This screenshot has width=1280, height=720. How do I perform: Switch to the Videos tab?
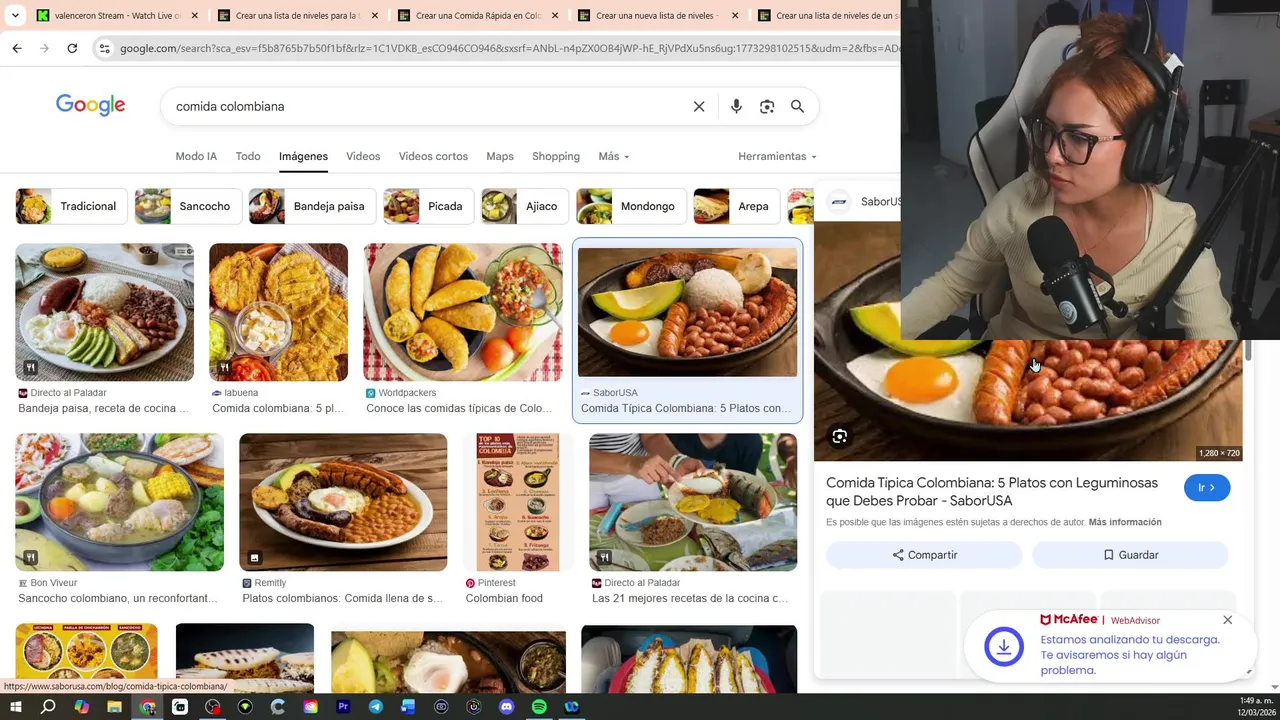point(363,156)
